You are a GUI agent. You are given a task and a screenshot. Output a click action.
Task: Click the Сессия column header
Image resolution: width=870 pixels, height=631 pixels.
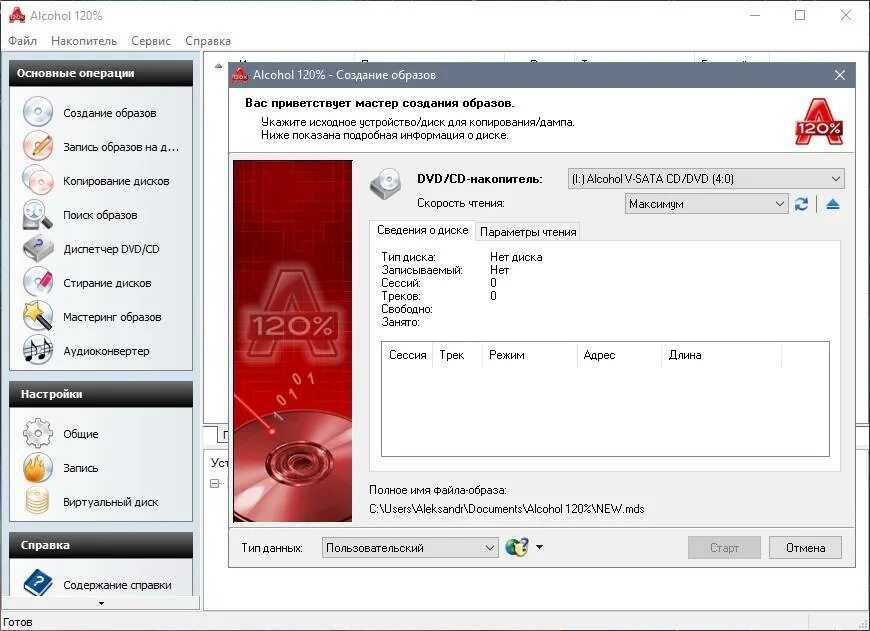pos(408,355)
